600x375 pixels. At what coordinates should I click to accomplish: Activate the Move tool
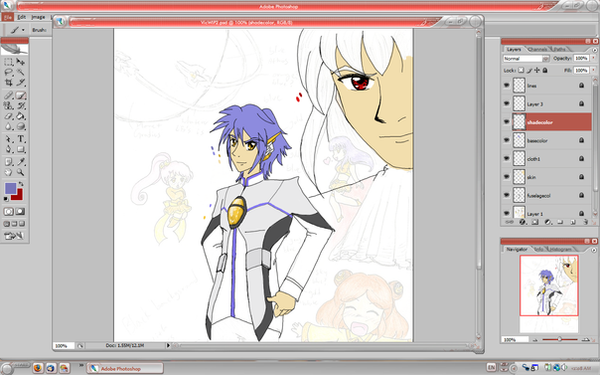21,62
